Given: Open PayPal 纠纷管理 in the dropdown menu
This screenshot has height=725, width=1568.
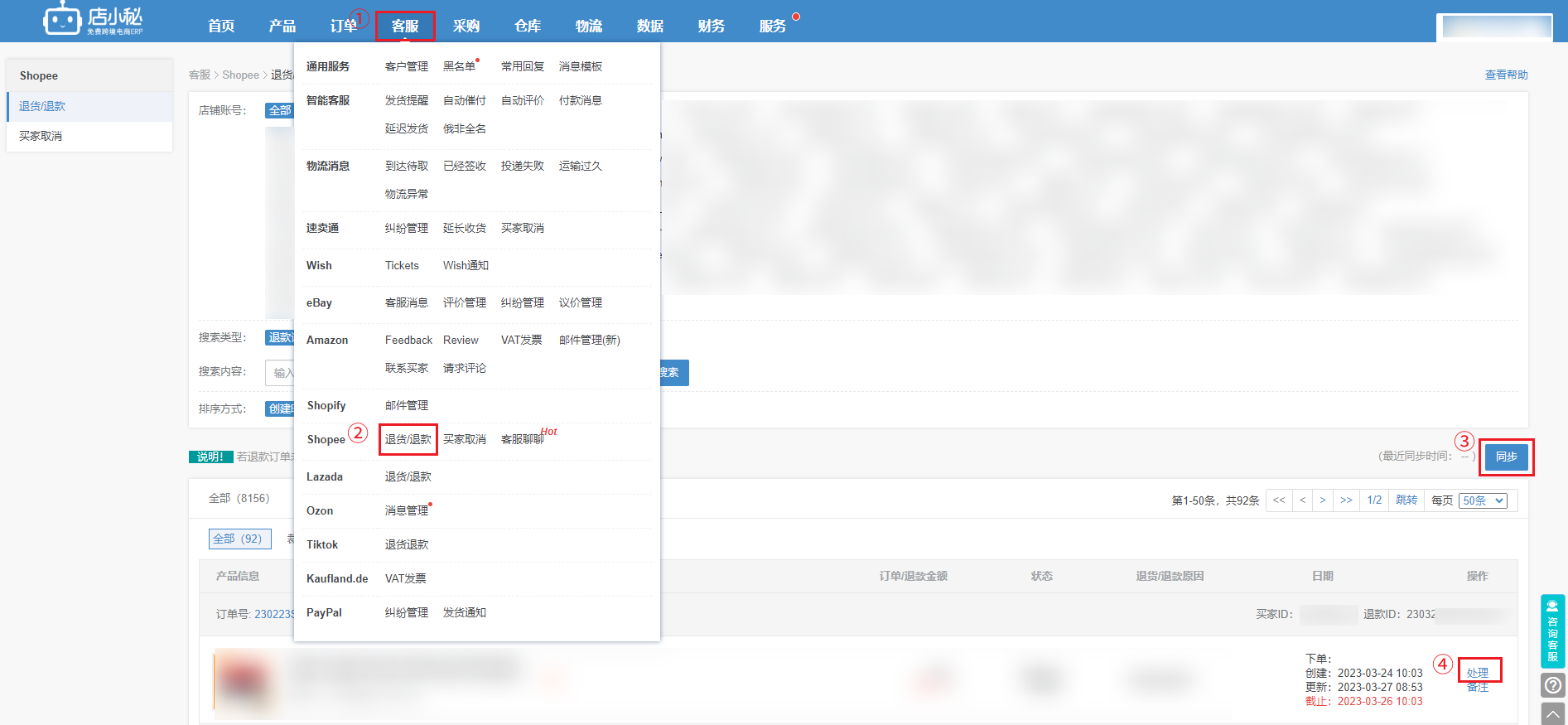Looking at the screenshot, I should click(407, 612).
